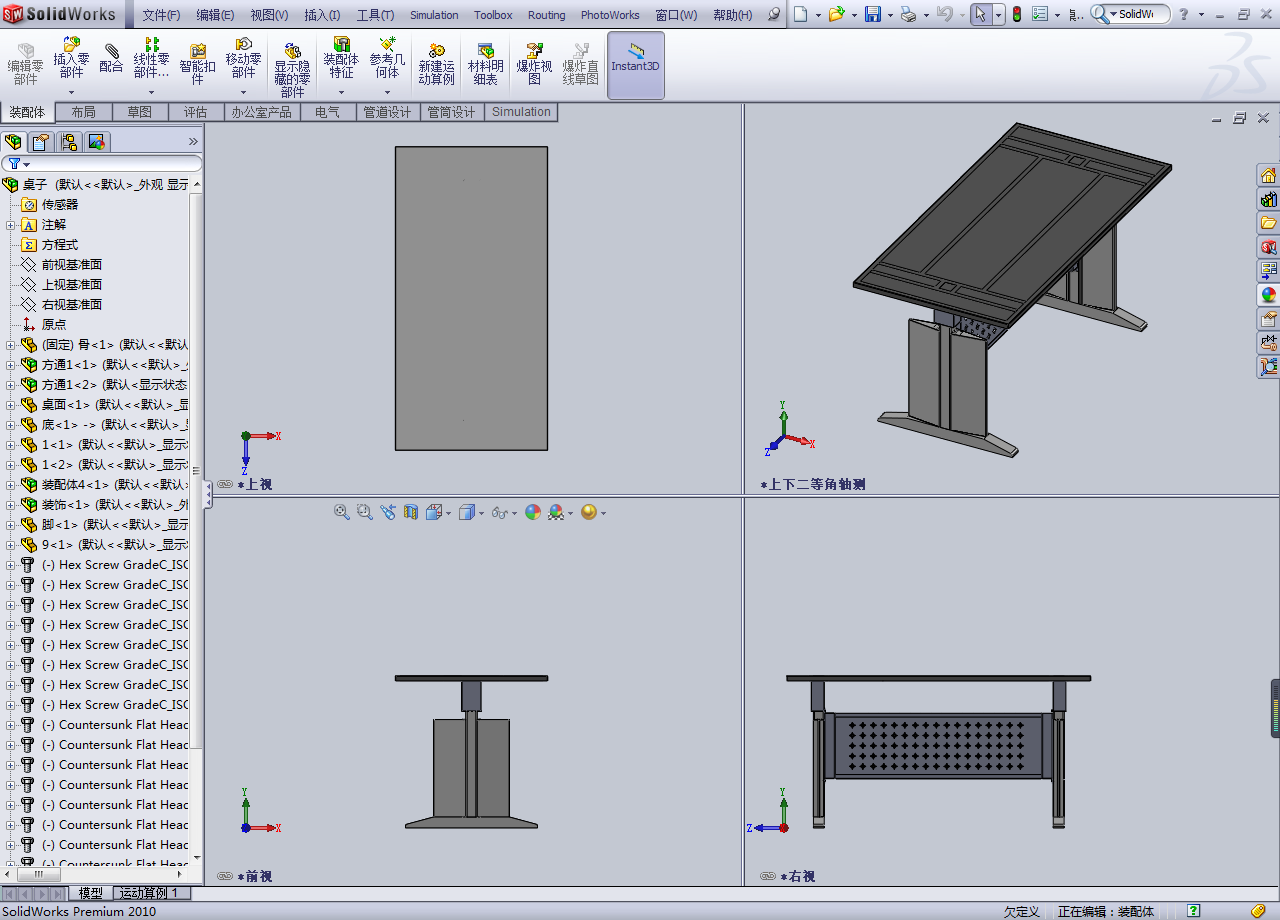Toggle the Instant3D button
1280x920 pixels.
tap(636, 65)
